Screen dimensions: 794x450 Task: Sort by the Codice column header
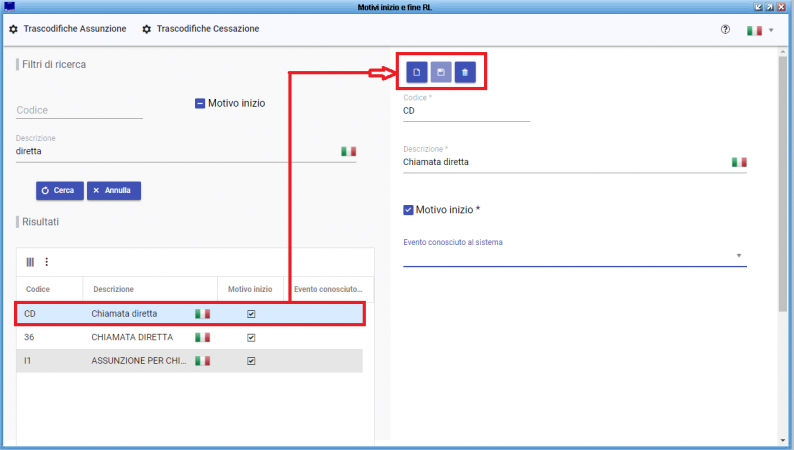(38, 289)
